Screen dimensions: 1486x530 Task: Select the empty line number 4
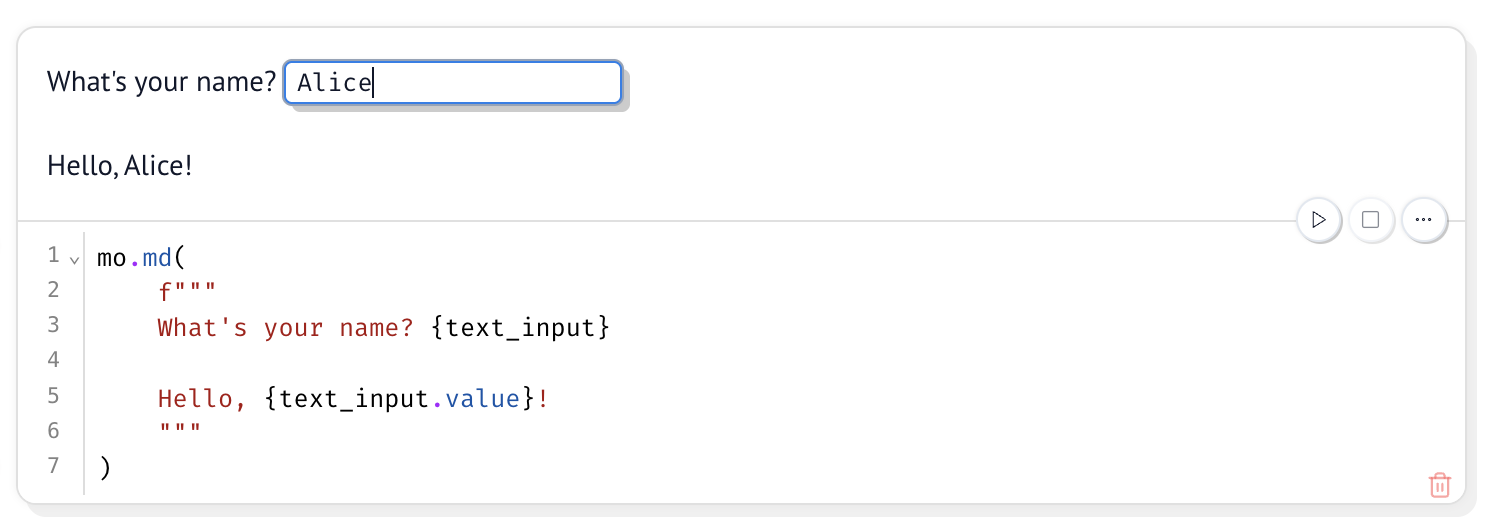coord(53,361)
